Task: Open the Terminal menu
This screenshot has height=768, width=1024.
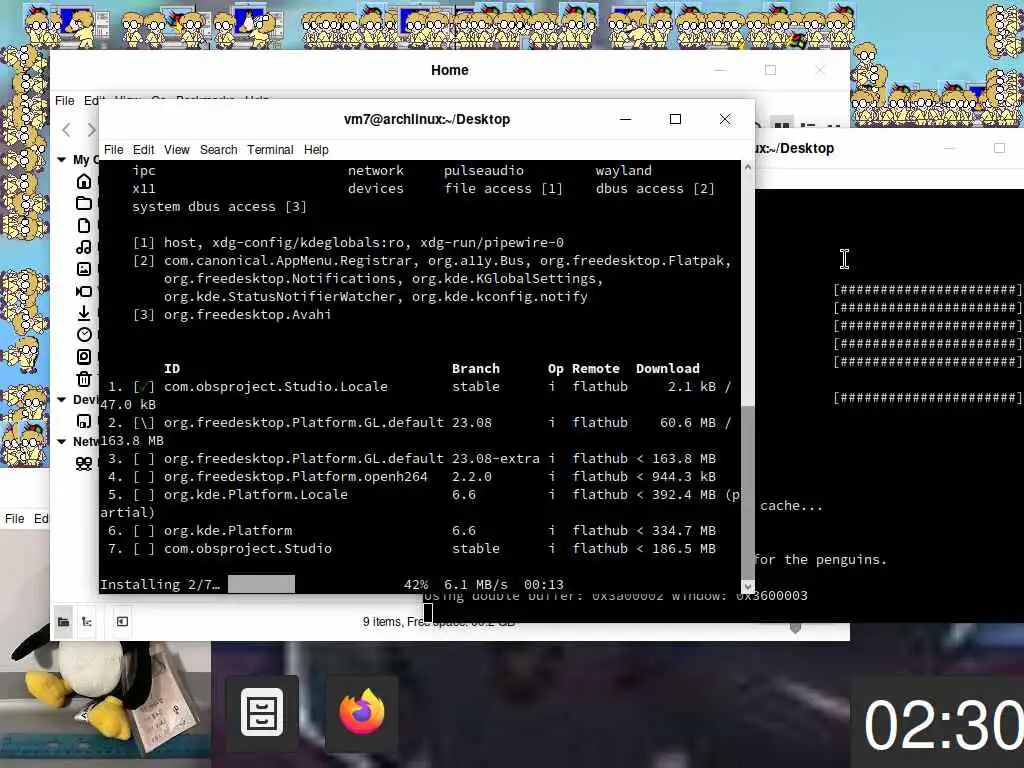Action: (270, 150)
